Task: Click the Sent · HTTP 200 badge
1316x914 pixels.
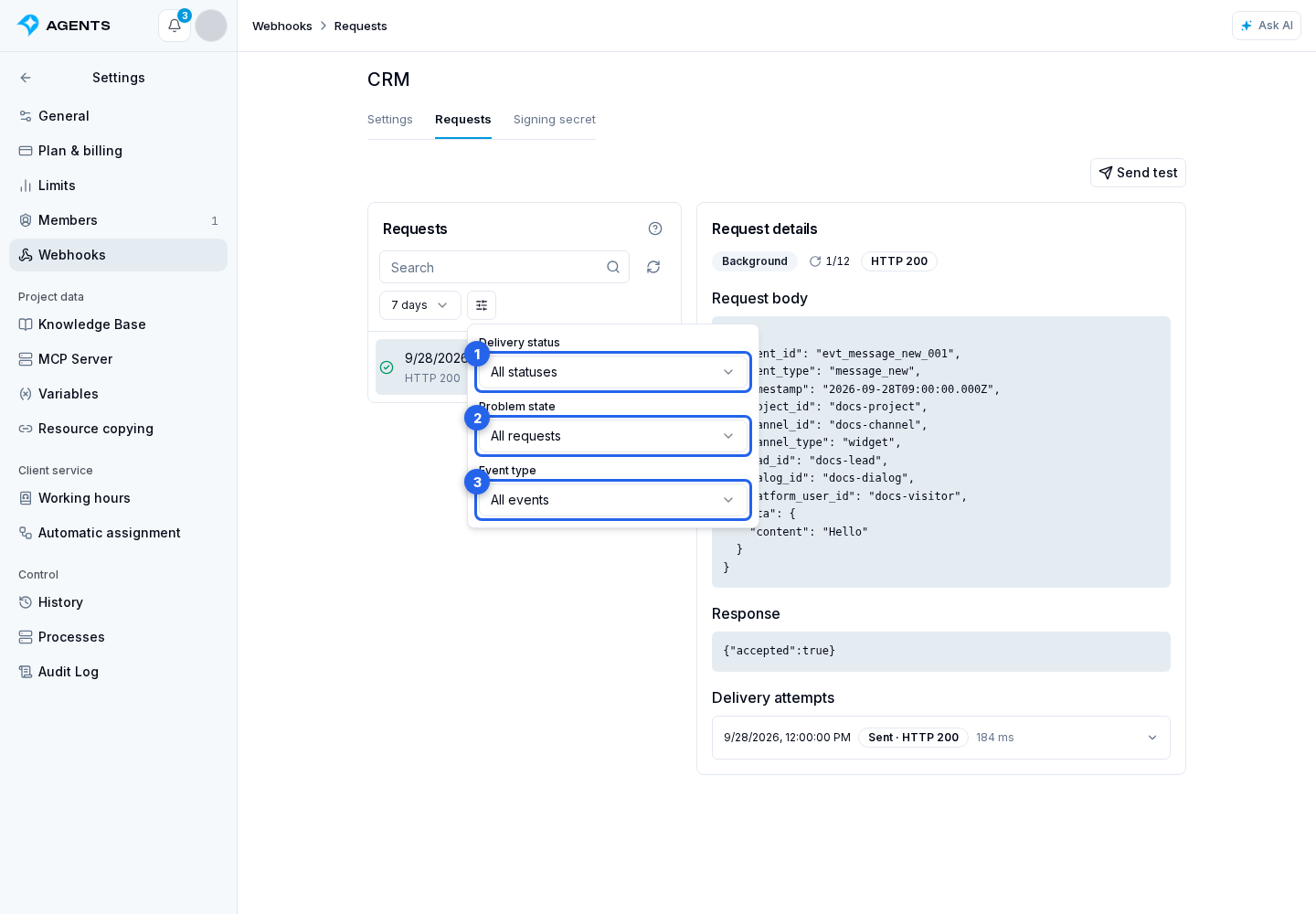Action: pos(913,738)
